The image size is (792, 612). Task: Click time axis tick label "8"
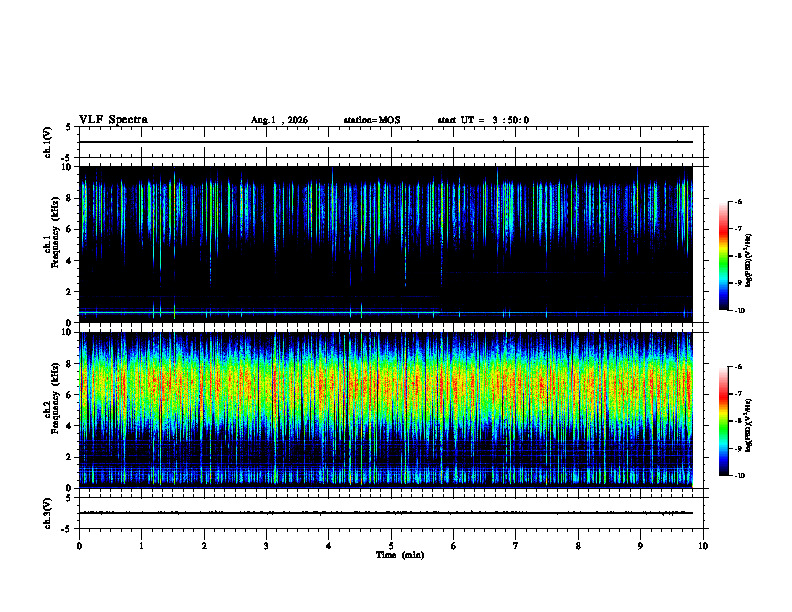coord(578,546)
